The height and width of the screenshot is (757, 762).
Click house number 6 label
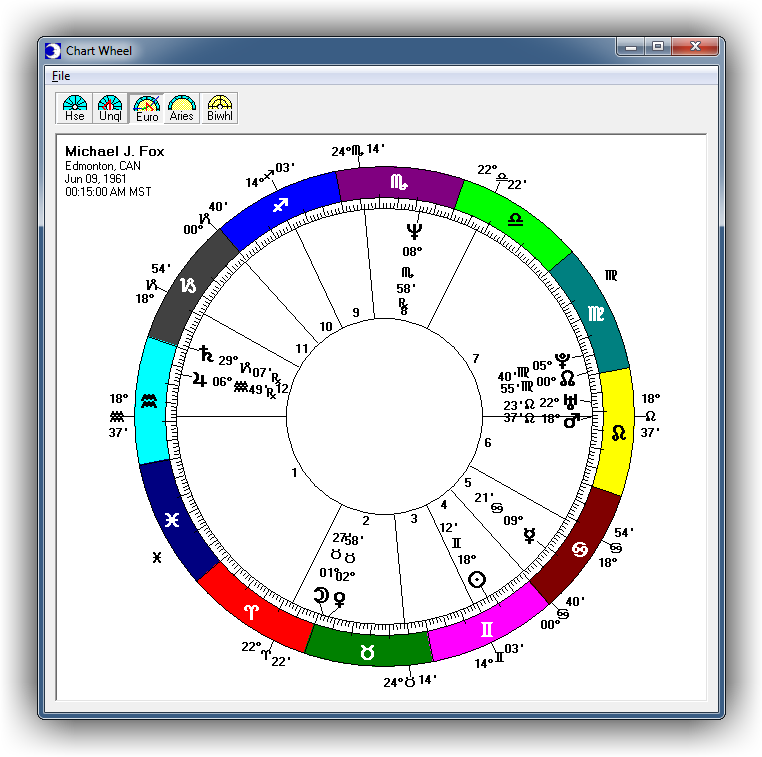(487, 443)
